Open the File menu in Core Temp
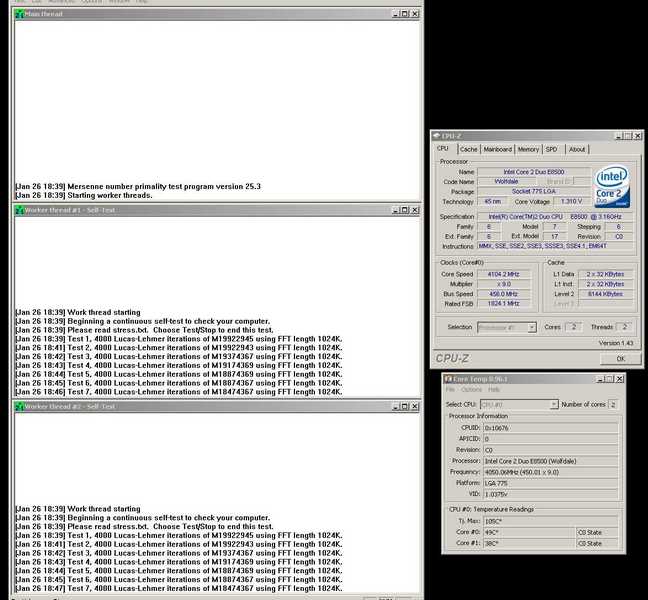648x600 pixels. 450,390
